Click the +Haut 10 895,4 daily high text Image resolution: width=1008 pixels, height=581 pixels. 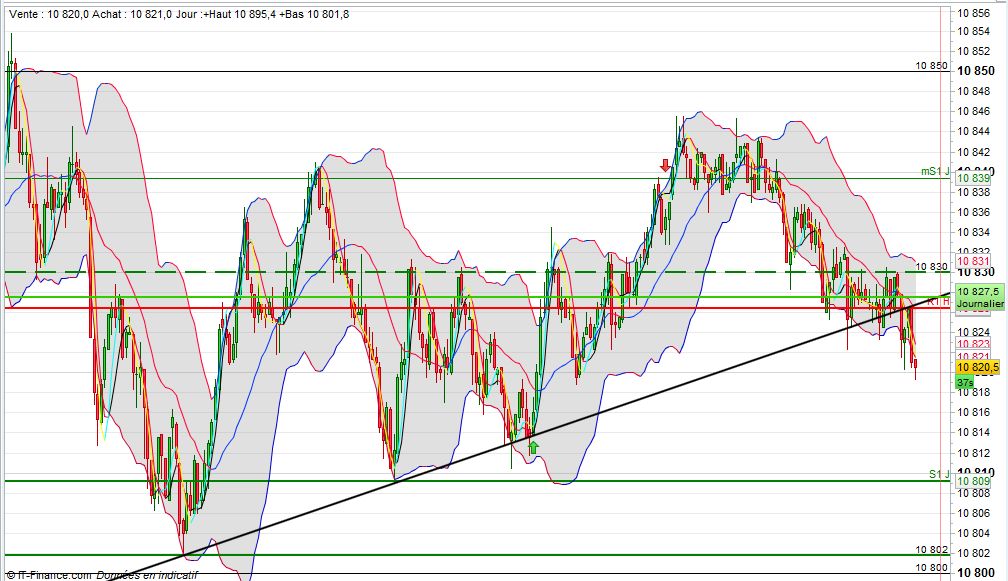click(x=238, y=14)
